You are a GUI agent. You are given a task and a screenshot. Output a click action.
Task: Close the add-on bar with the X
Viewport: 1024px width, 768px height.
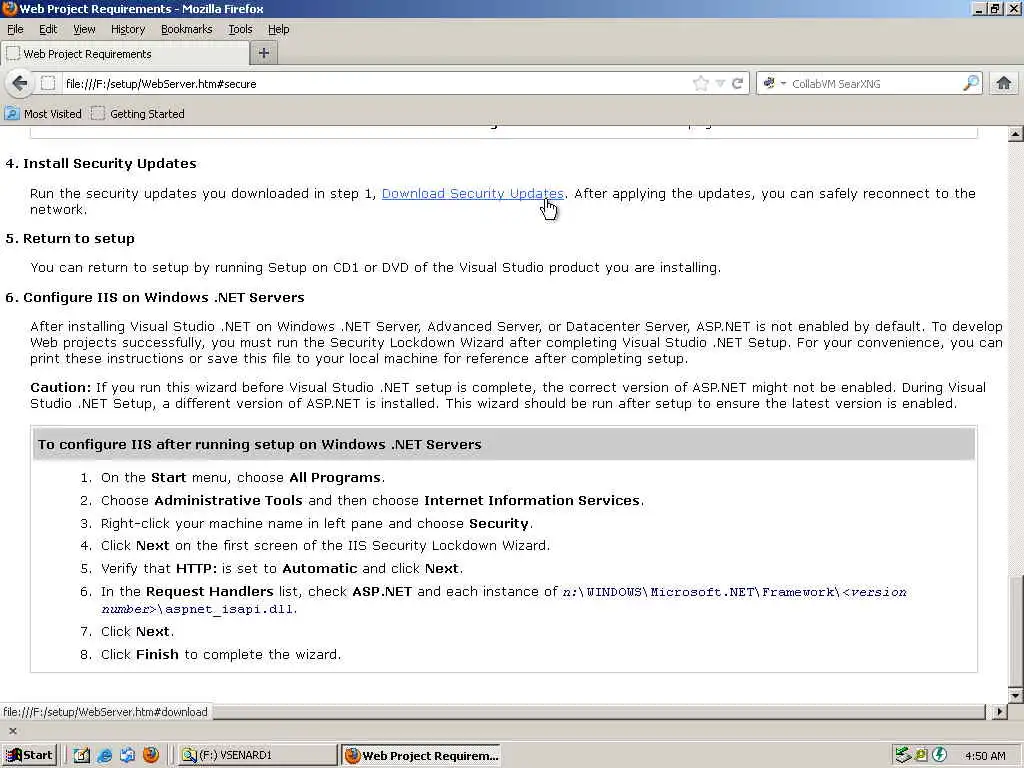(12, 731)
